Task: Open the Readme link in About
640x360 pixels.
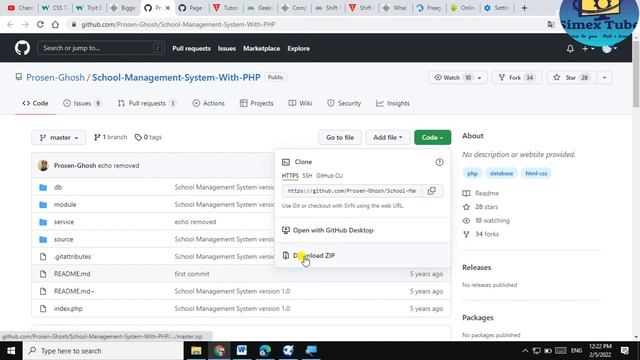Action: (481, 193)
